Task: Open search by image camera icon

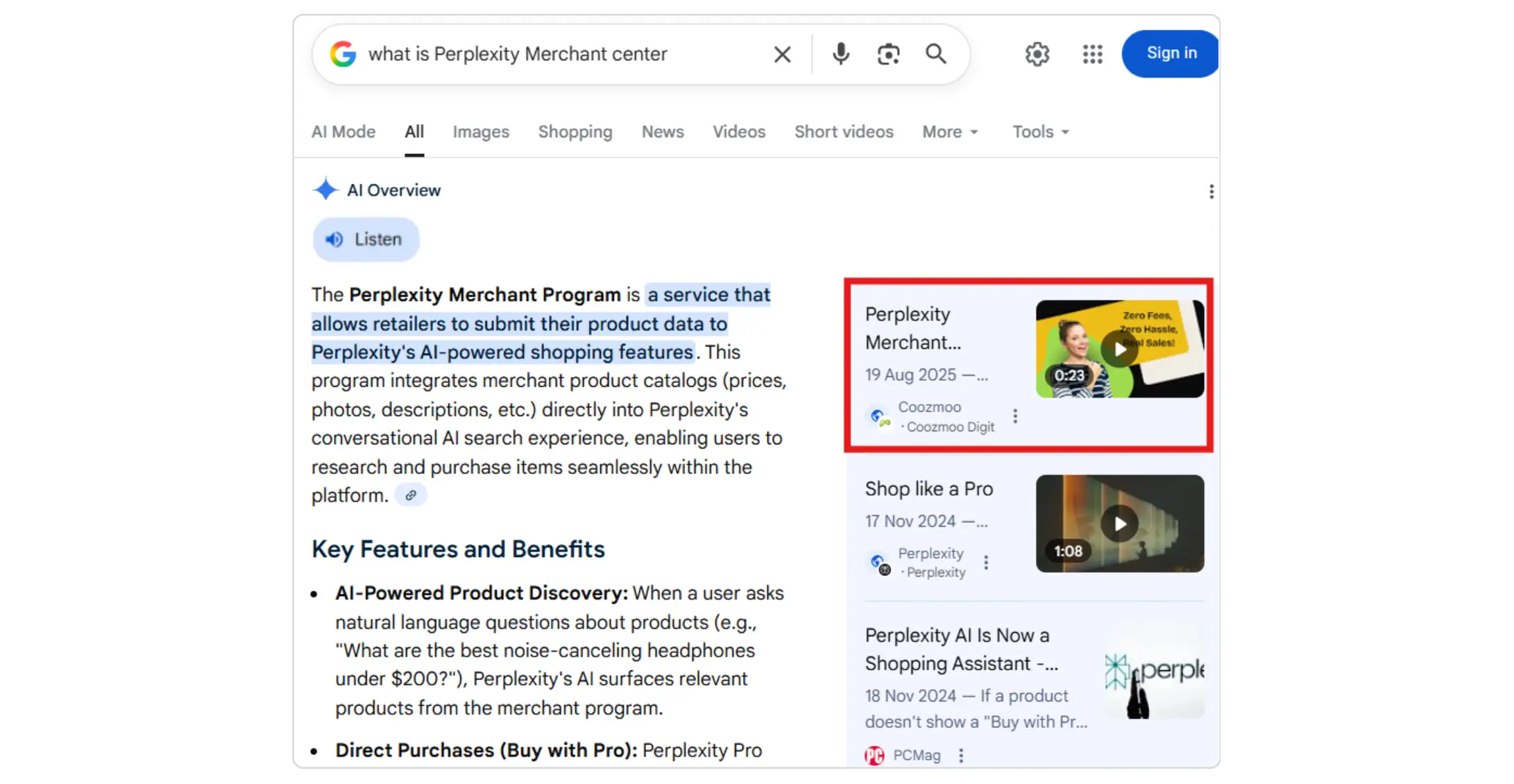Action: (x=888, y=54)
